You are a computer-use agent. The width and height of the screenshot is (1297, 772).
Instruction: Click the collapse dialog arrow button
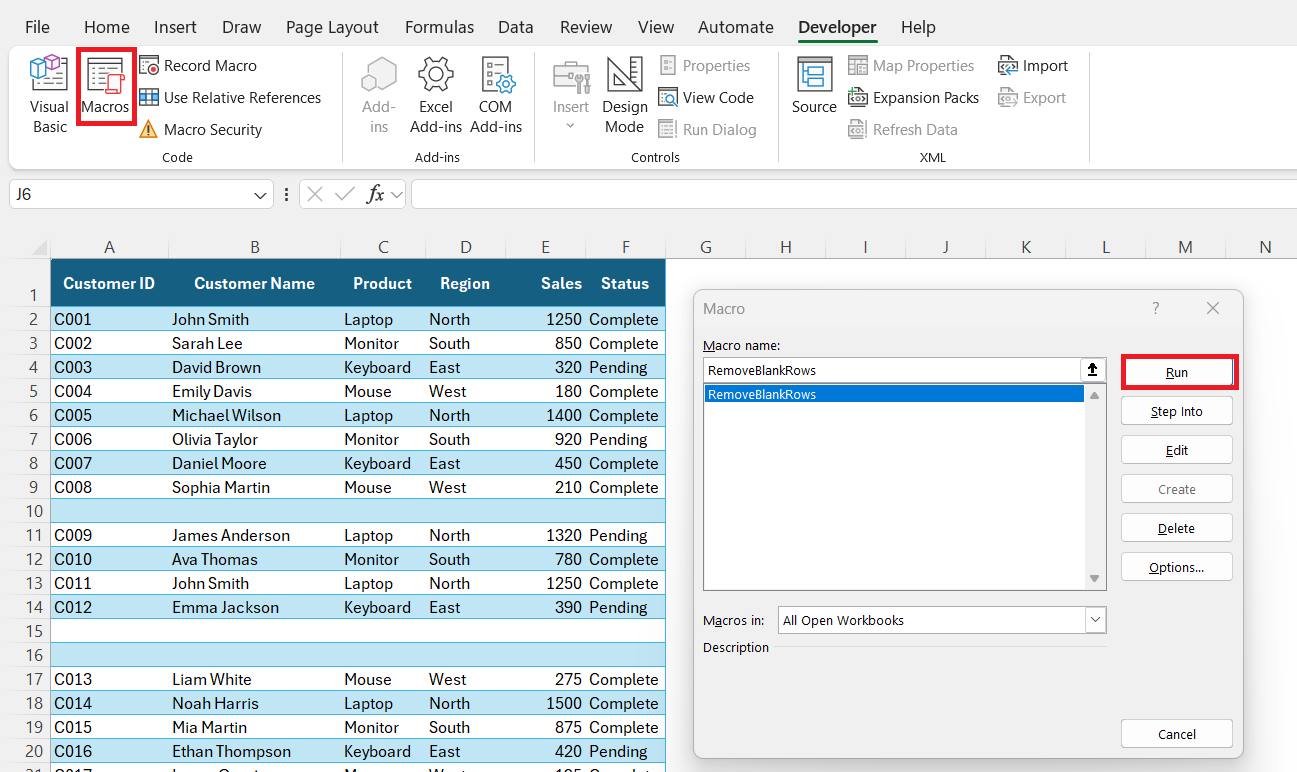[1093, 370]
